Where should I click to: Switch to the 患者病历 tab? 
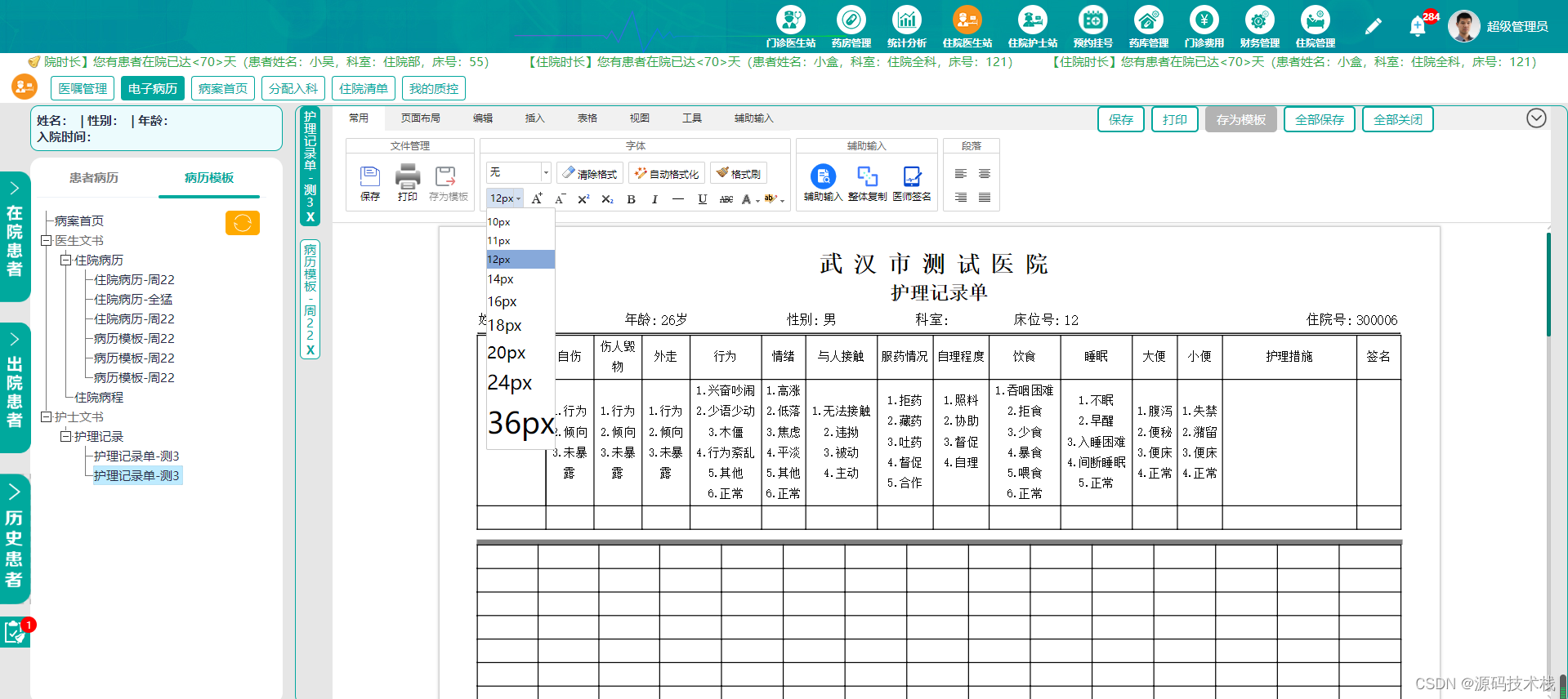point(94,178)
